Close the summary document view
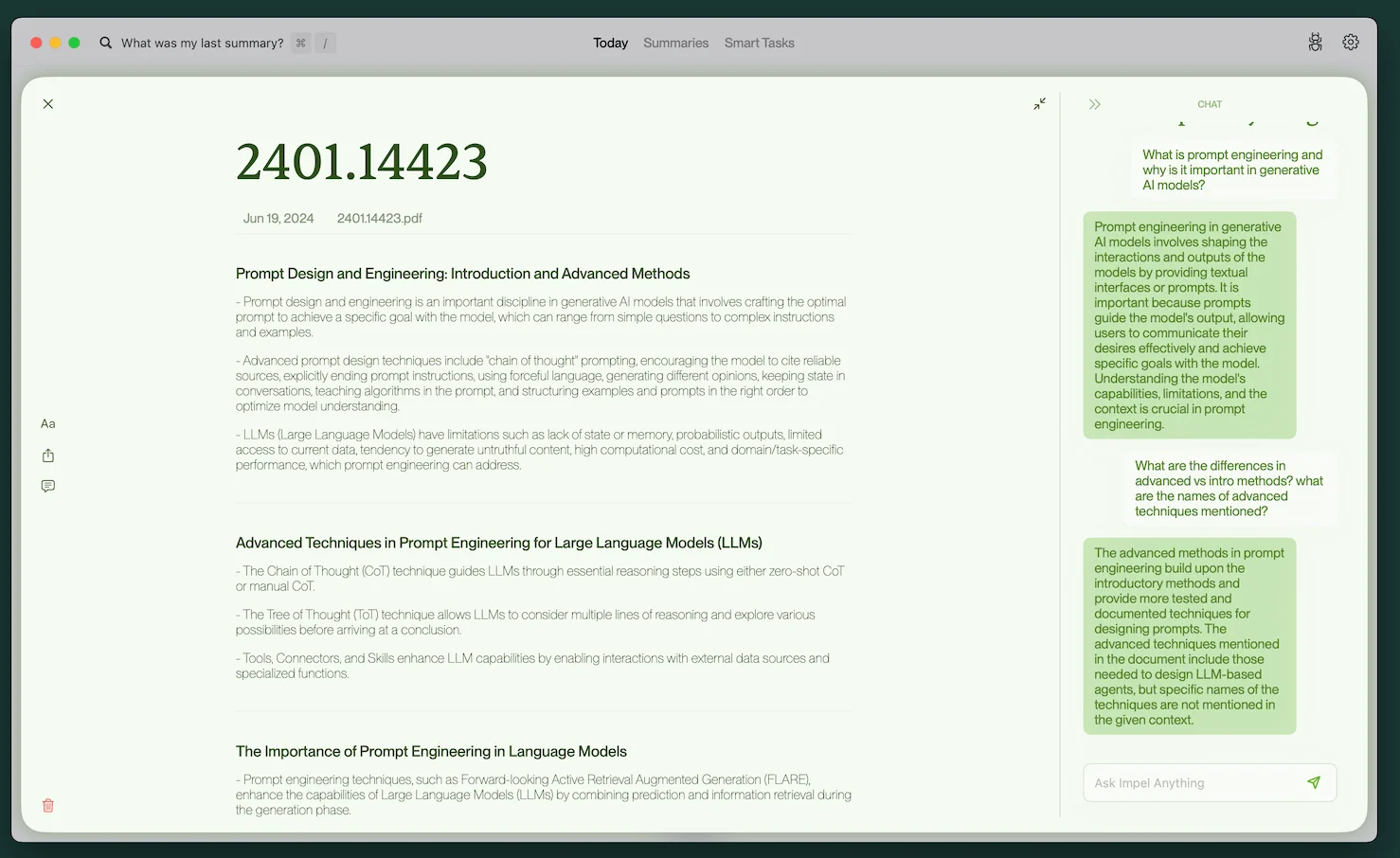1400x858 pixels. tap(48, 104)
